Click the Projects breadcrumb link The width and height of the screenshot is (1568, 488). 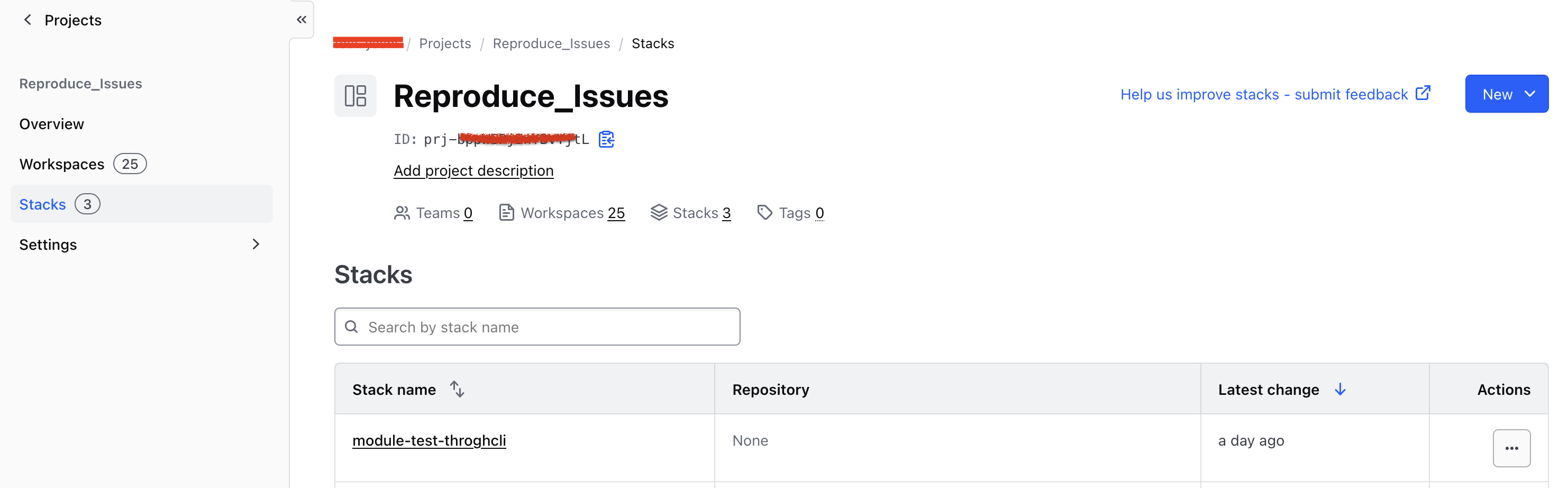445,43
